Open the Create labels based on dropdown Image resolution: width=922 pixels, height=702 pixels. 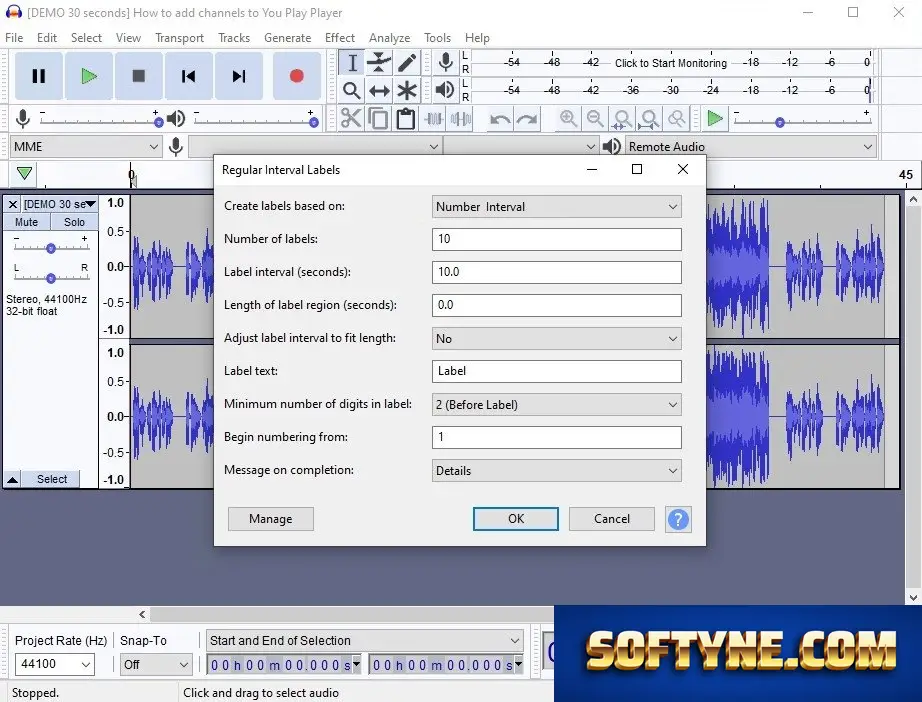pos(556,207)
